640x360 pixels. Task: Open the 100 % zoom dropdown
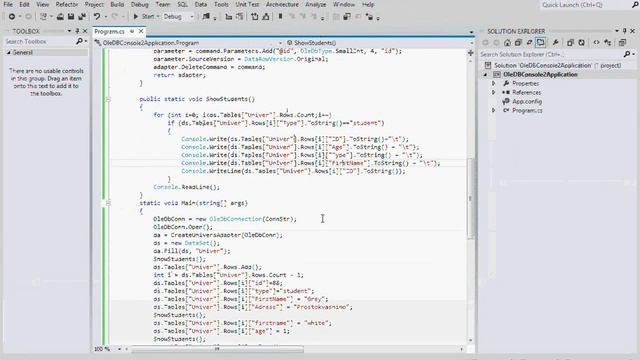point(120,349)
